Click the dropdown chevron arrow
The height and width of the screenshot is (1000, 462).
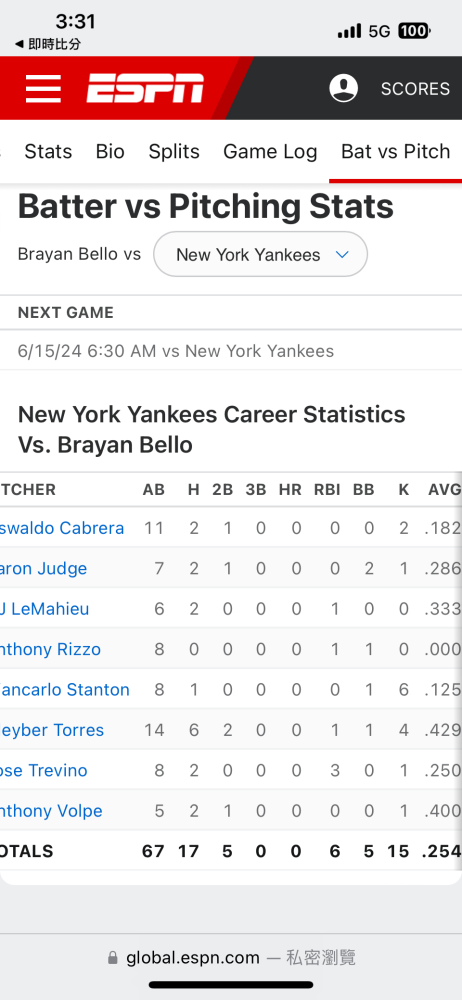[342, 254]
